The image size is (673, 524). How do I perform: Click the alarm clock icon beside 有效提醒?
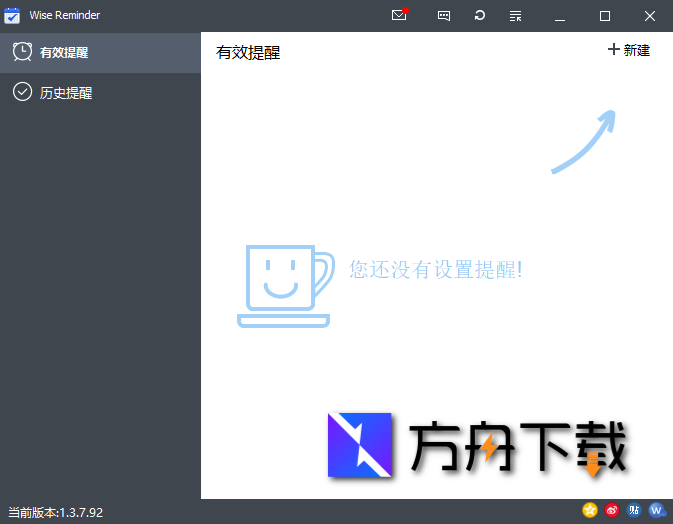coord(22,51)
